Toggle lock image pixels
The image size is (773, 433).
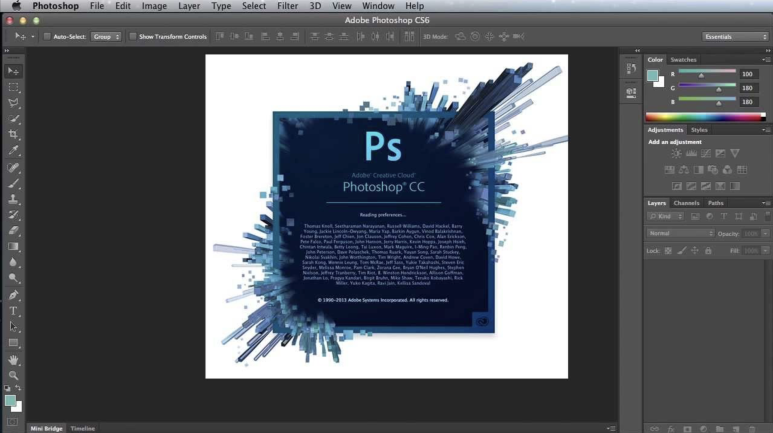[681, 251]
